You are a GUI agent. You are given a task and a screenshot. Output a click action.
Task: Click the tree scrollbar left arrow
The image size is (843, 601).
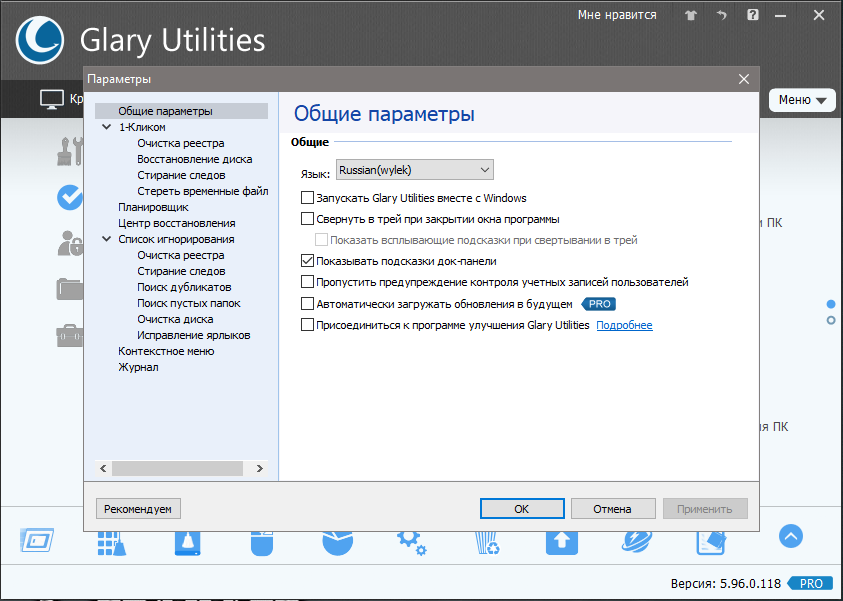point(103,468)
